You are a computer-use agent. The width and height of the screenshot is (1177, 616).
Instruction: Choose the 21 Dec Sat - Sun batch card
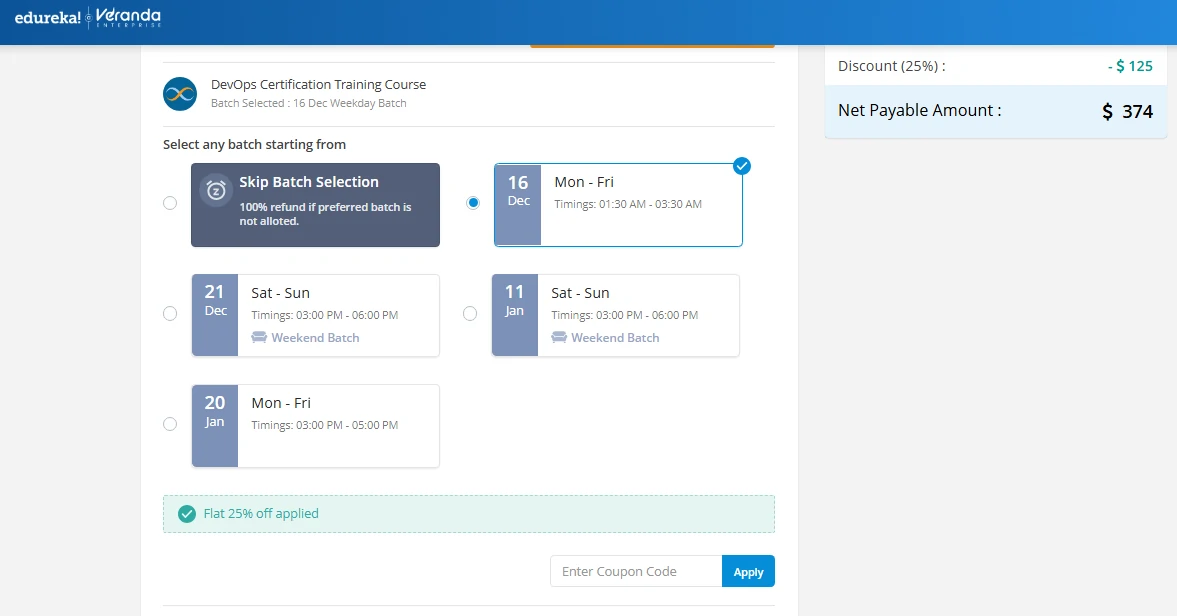tap(315, 315)
